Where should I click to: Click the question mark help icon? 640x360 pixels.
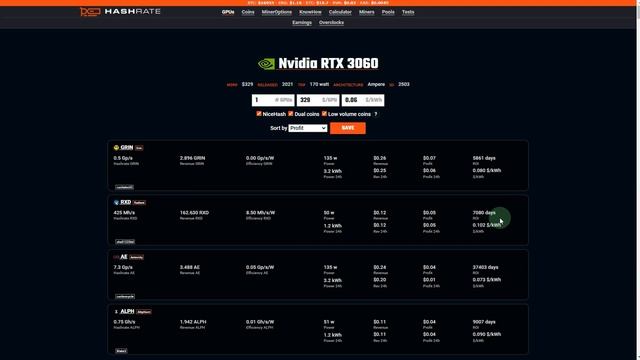point(376,114)
